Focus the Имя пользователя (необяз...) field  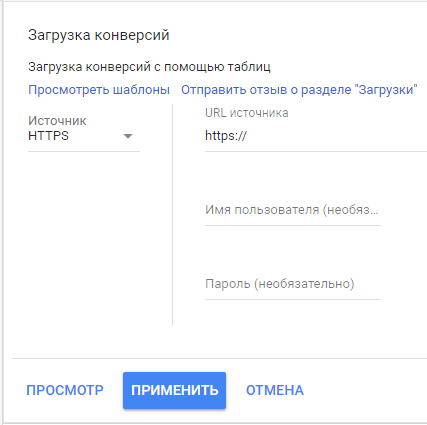[x=293, y=210]
